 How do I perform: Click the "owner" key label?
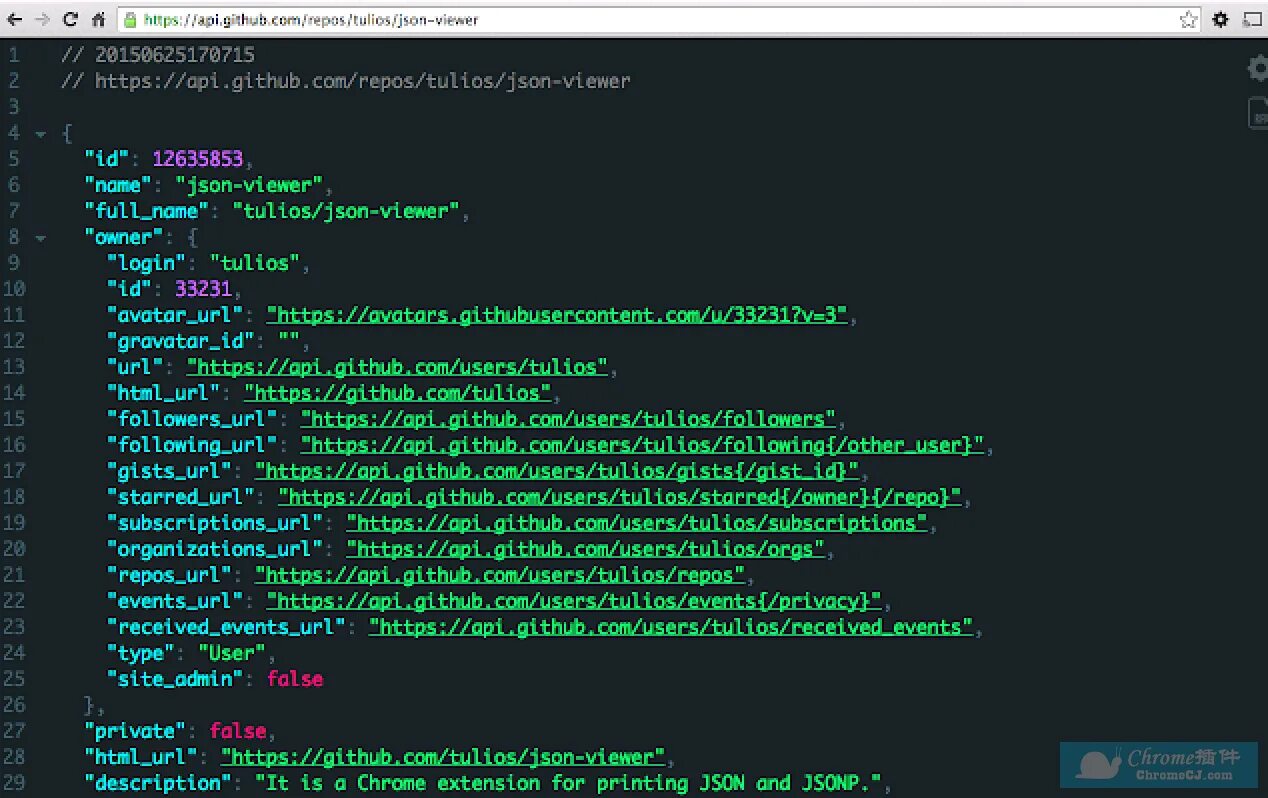123,237
